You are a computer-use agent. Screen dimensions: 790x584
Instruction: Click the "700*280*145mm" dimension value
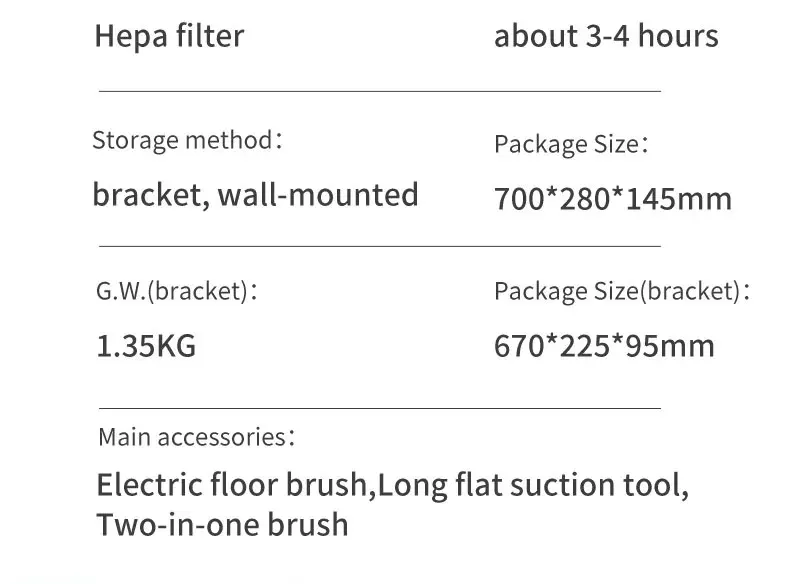[613, 198]
